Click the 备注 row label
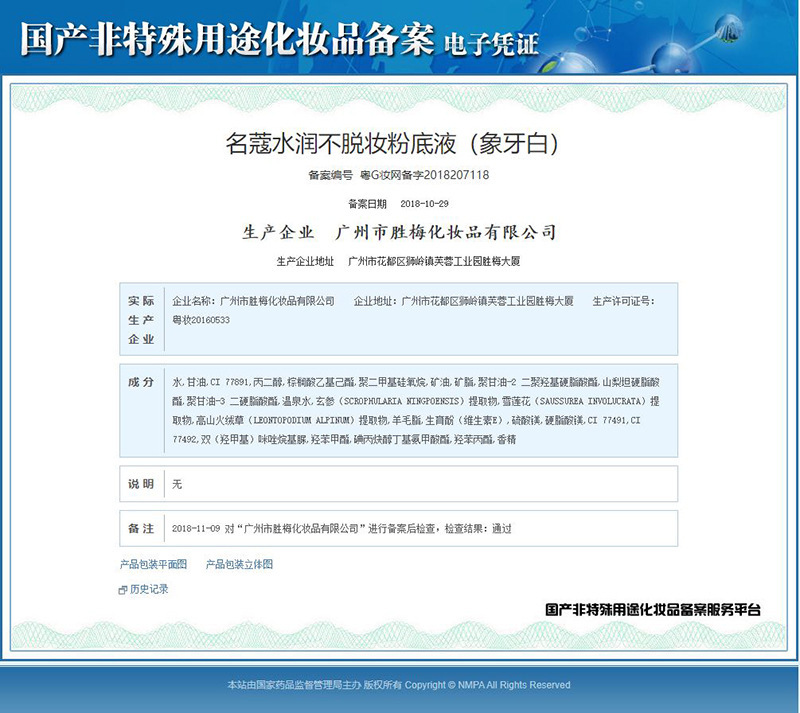This screenshot has width=800, height=713. coord(141,528)
